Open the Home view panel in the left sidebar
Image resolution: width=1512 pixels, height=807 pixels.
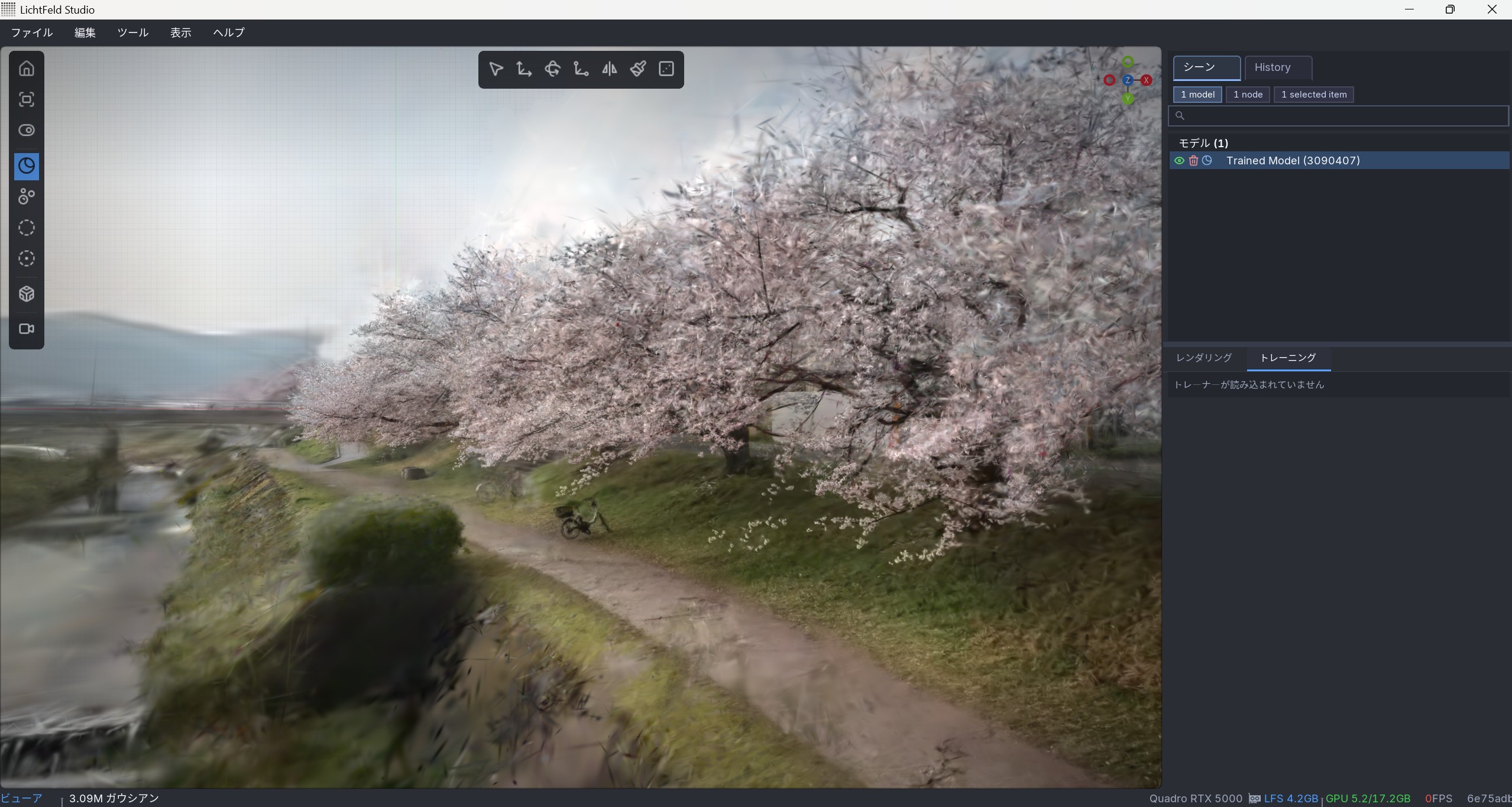pos(27,68)
